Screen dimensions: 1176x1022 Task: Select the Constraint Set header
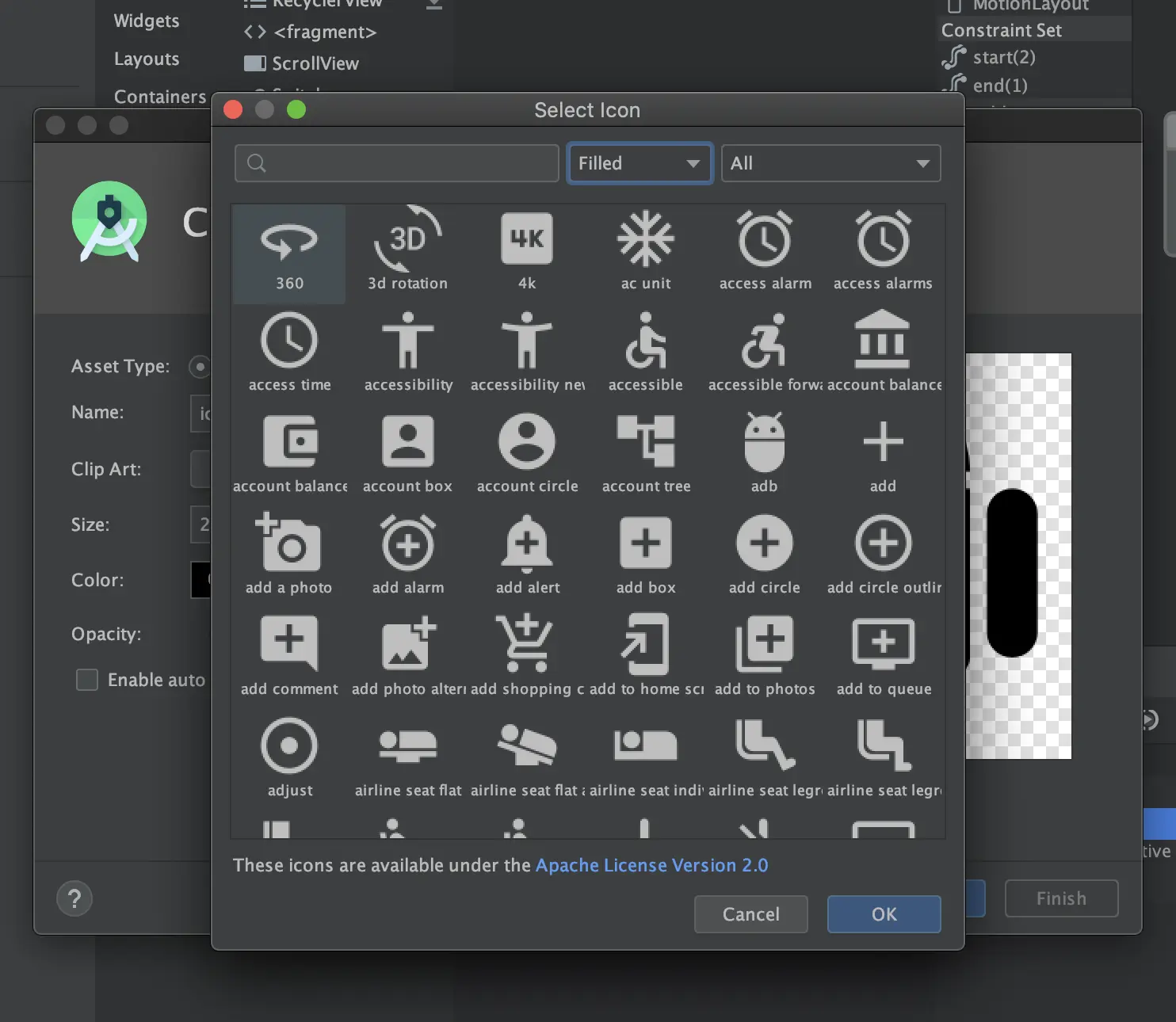tap(1035, 30)
